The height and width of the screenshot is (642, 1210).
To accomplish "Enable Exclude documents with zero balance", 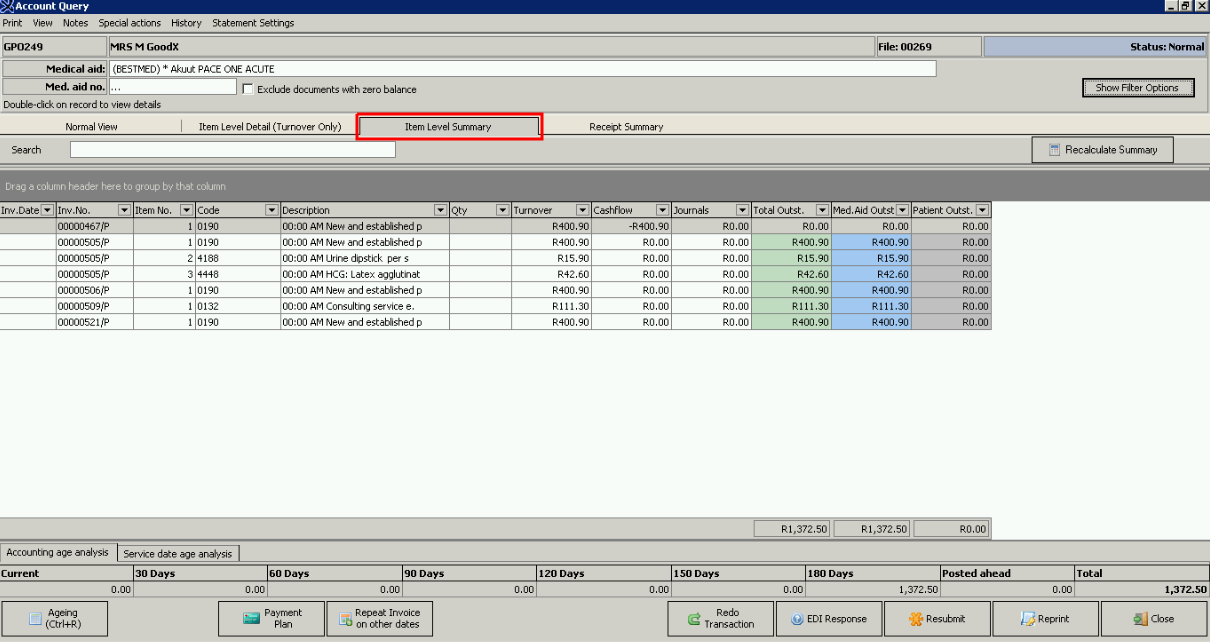I will (x=248, y=89).
